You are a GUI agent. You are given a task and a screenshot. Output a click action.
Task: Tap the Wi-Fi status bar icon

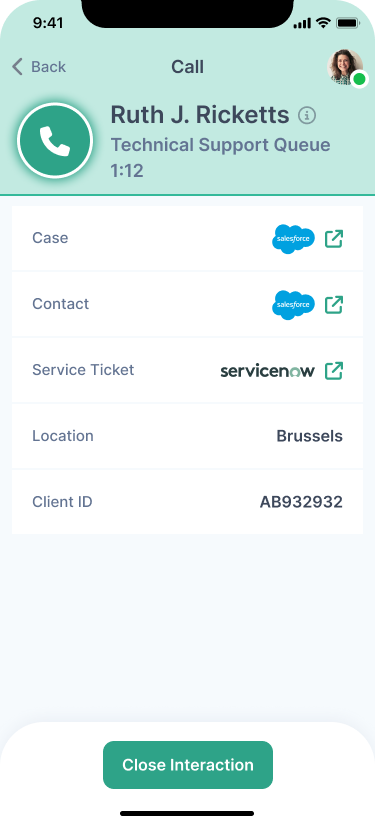[322, 23]
